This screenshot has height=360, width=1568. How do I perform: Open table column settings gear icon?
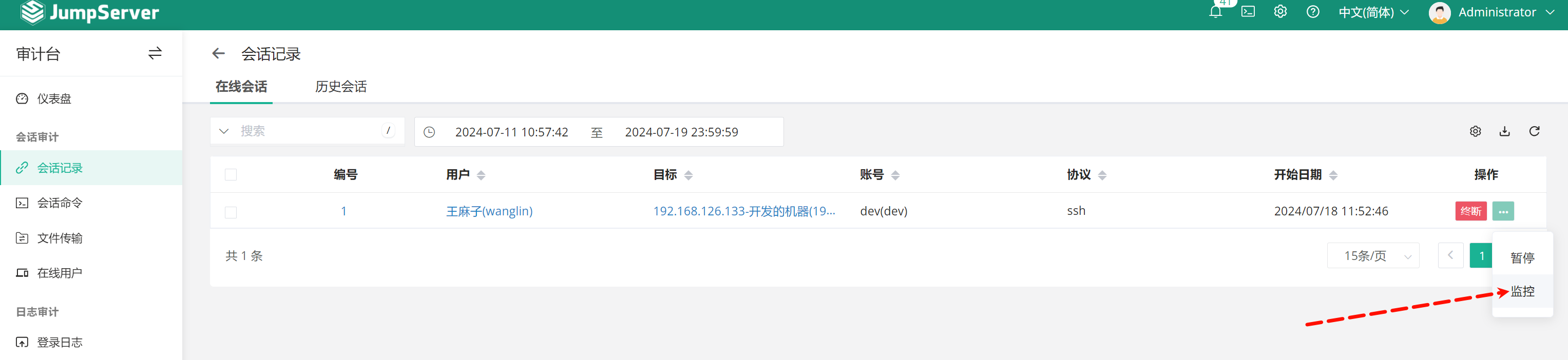1475,131
